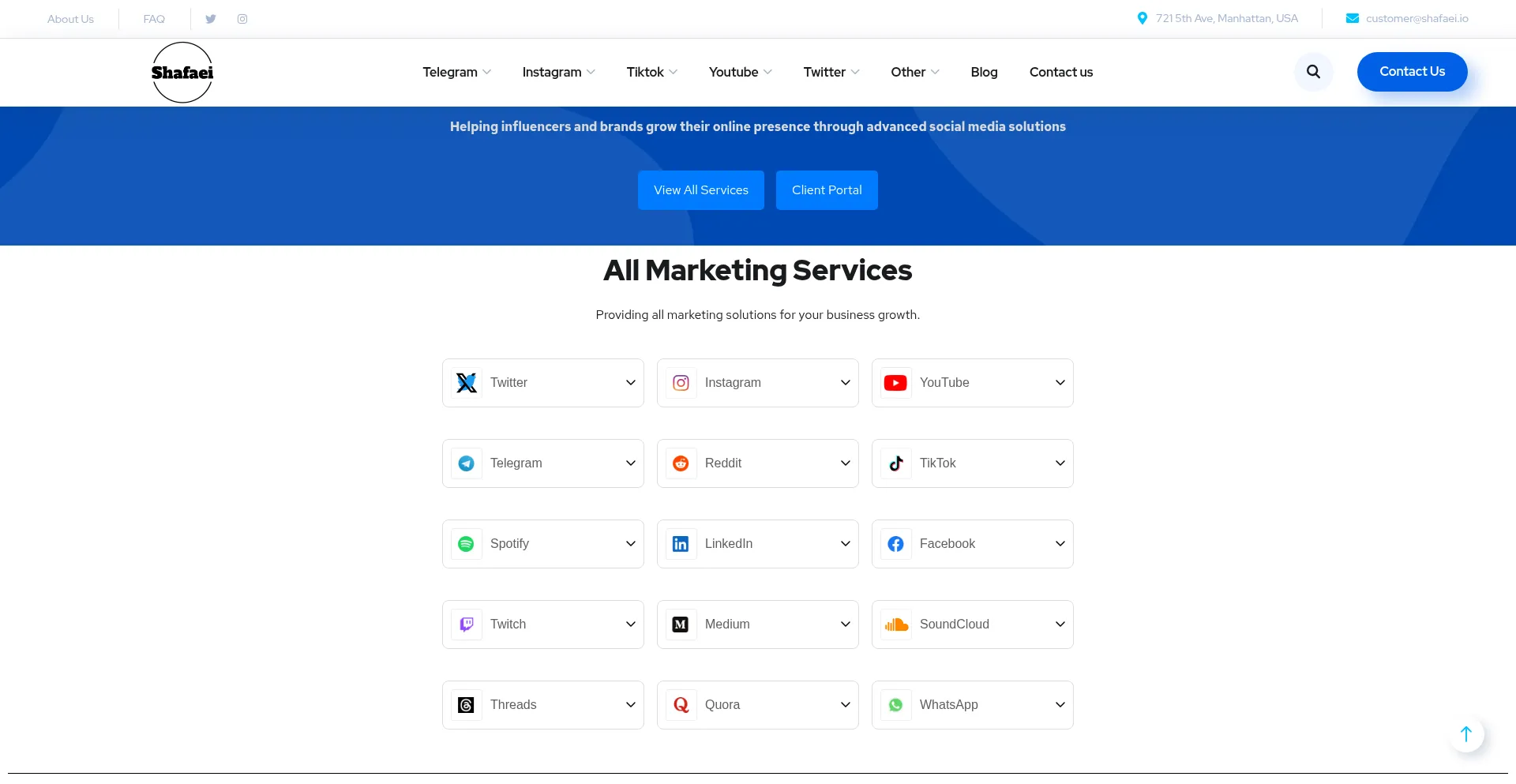Click the X logo in Twitter card
This screenshot has width=1516, height=784.
(467, 383)
